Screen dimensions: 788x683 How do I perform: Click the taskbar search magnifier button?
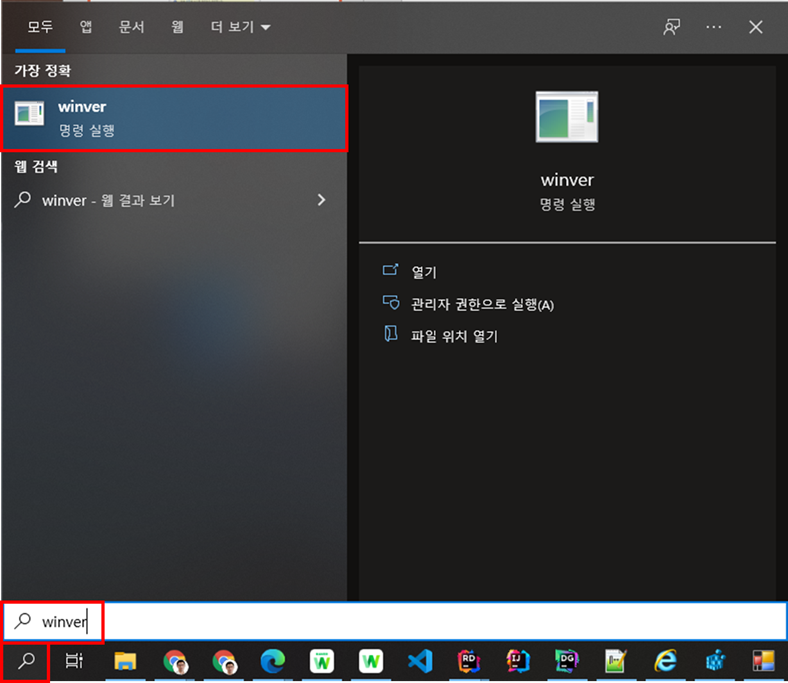coord(26,661)
